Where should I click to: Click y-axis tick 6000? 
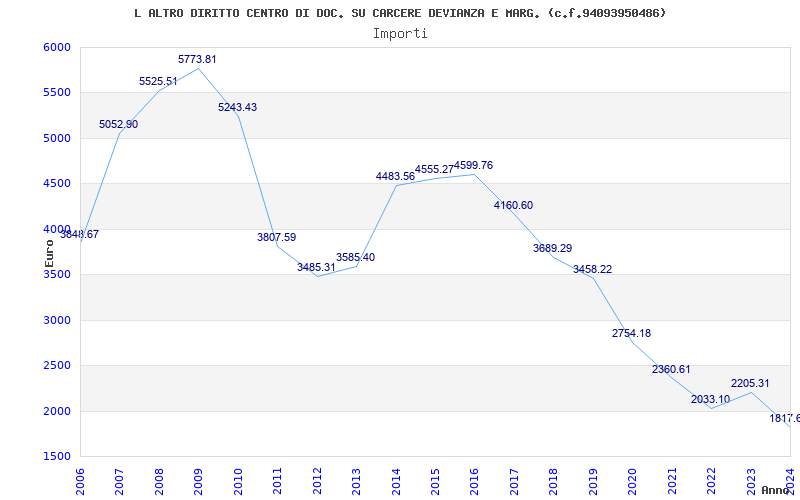(x=56, y=47)
